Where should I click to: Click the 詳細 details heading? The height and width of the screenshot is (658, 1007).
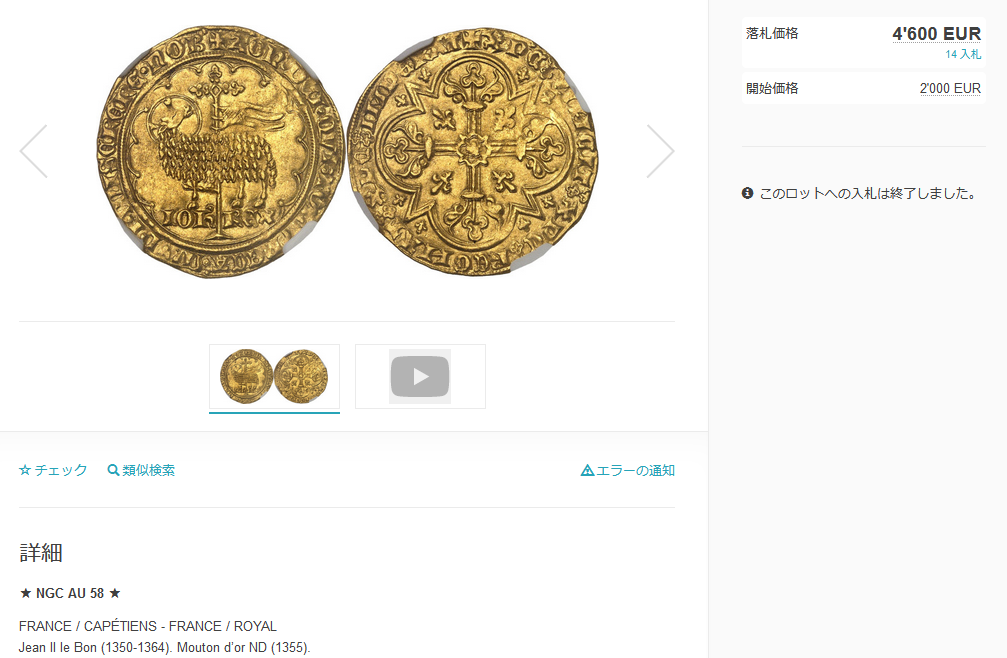point(40,553)
